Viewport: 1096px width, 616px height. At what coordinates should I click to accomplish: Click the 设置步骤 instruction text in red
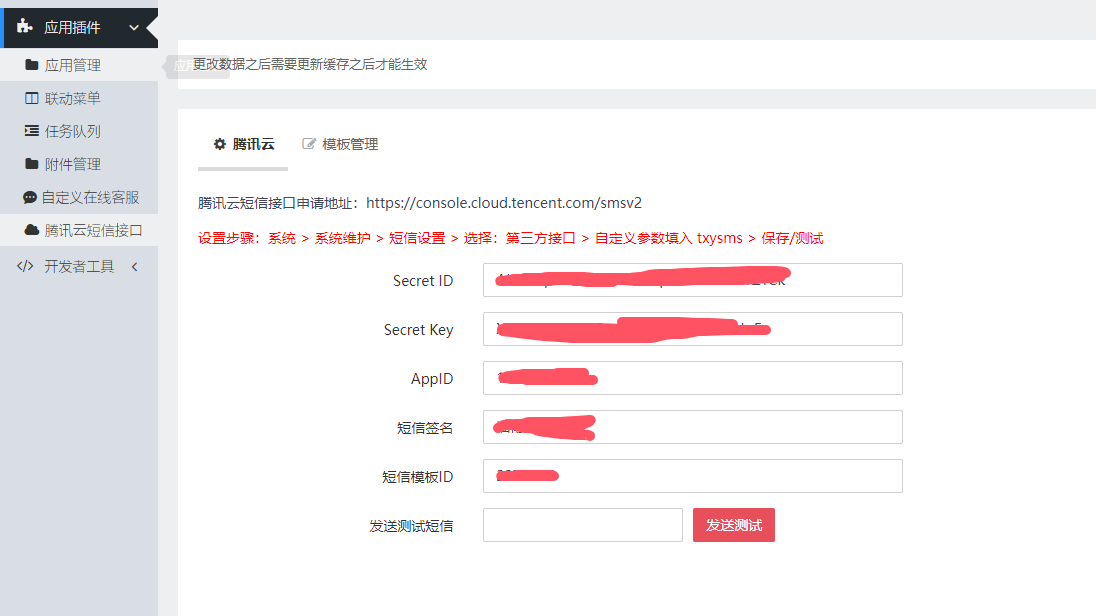pos(510,238)
